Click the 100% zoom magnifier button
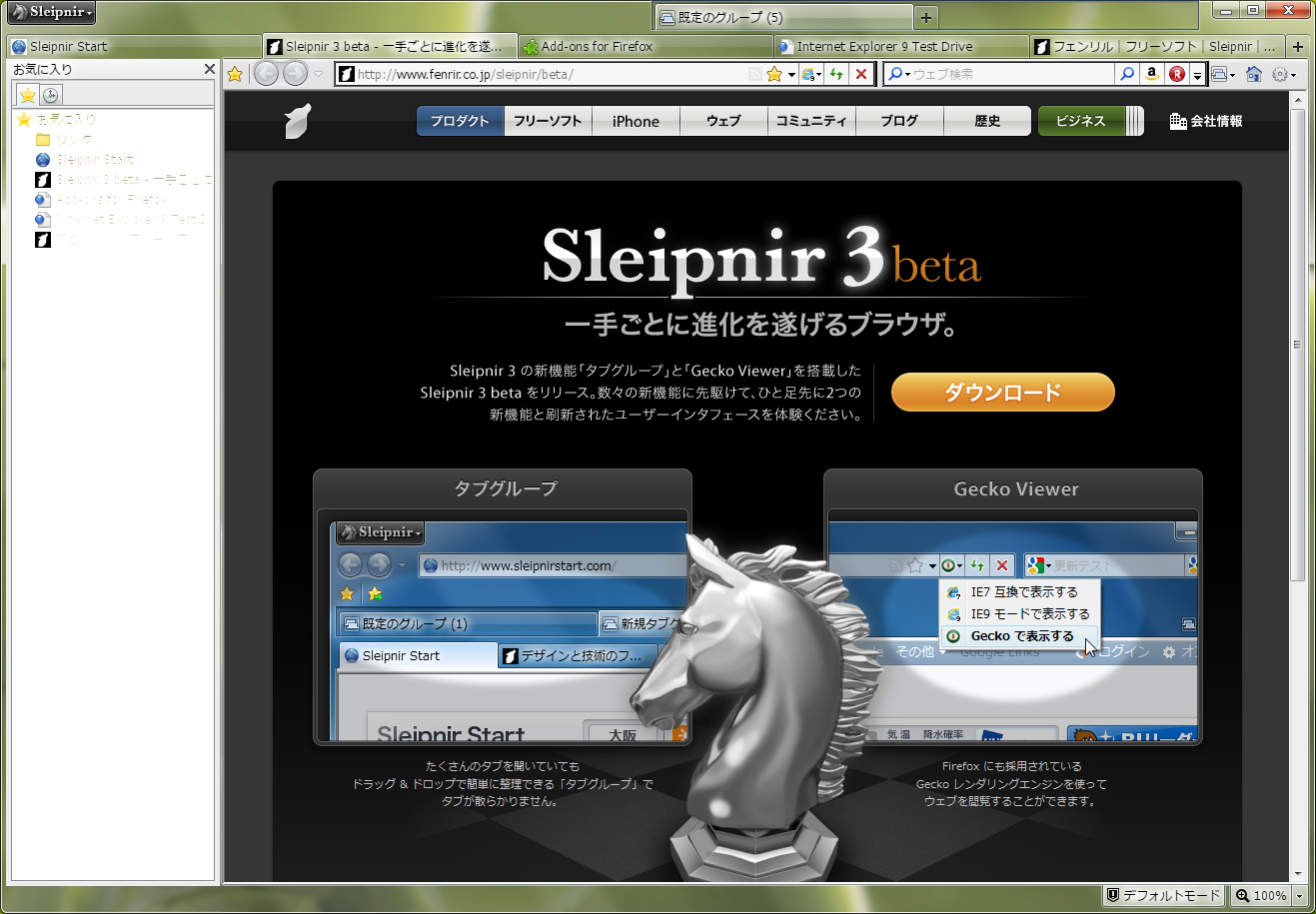 tap(1261, 895)
